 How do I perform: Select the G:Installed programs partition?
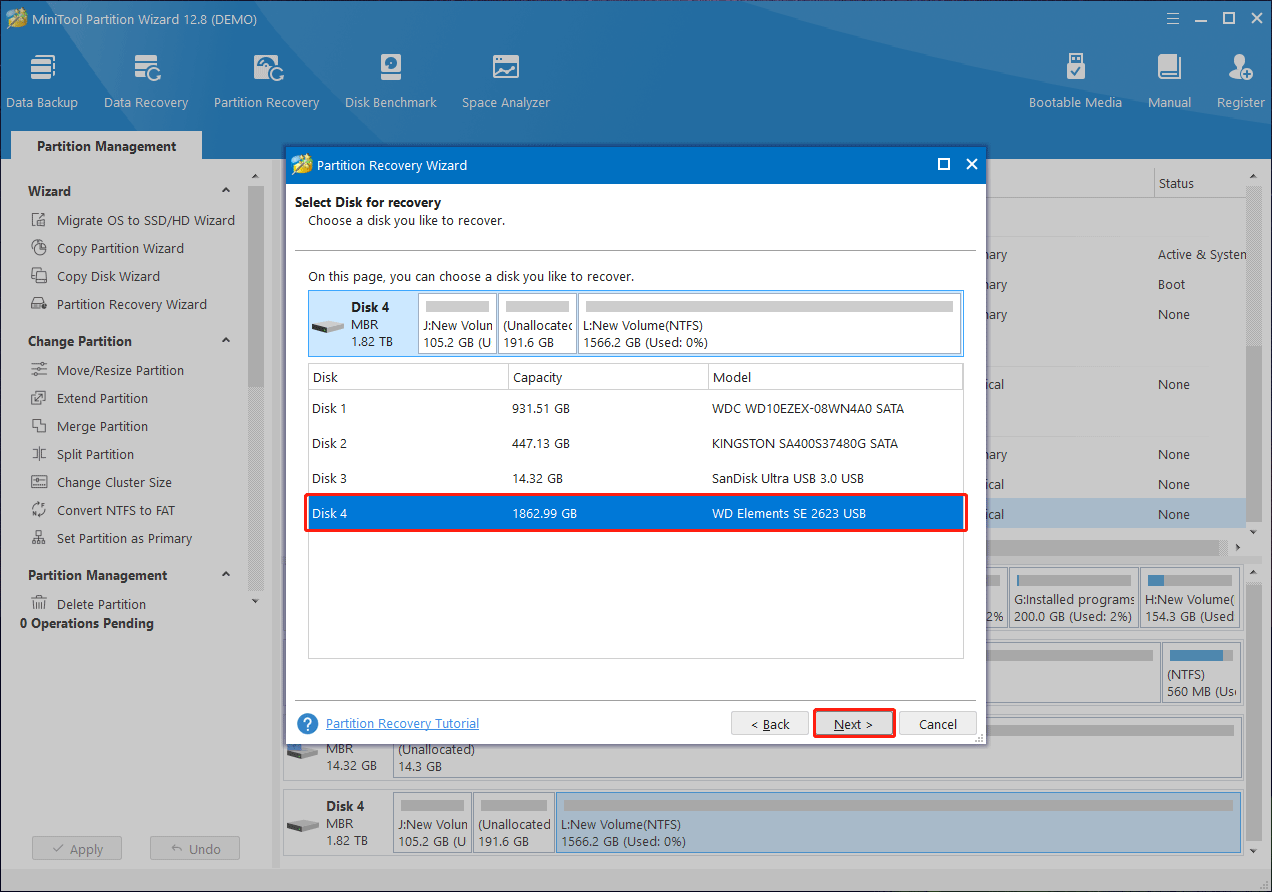coord(1074,598)
